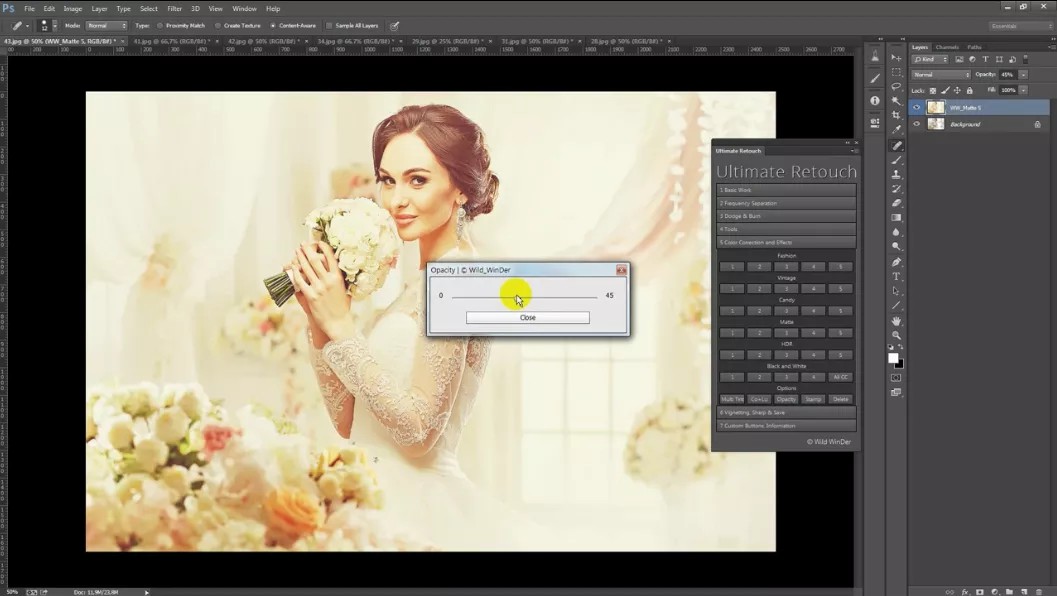Select the Crop tool
The height and width of the screenshot is (596, 1057).
[897, 115]
